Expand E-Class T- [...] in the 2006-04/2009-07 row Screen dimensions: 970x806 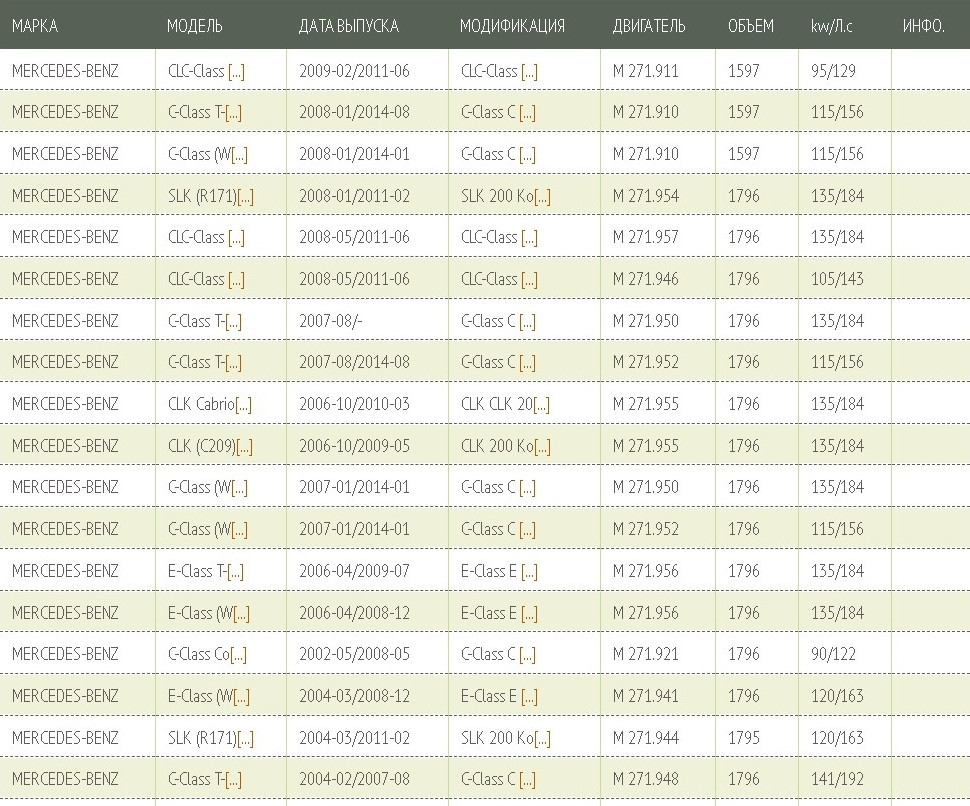coord(236,572)
